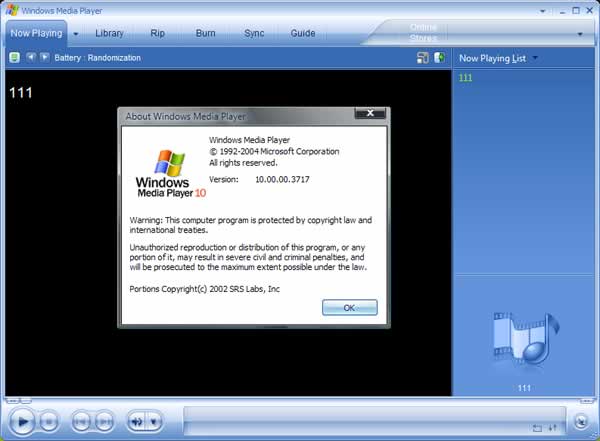Click OK in the About dialog

tap(350, 307)
